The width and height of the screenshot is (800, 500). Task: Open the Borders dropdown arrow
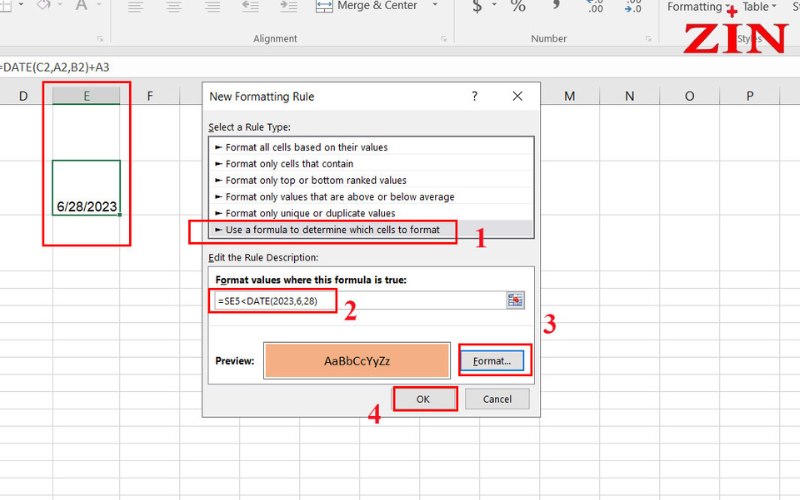pos(21,5)
